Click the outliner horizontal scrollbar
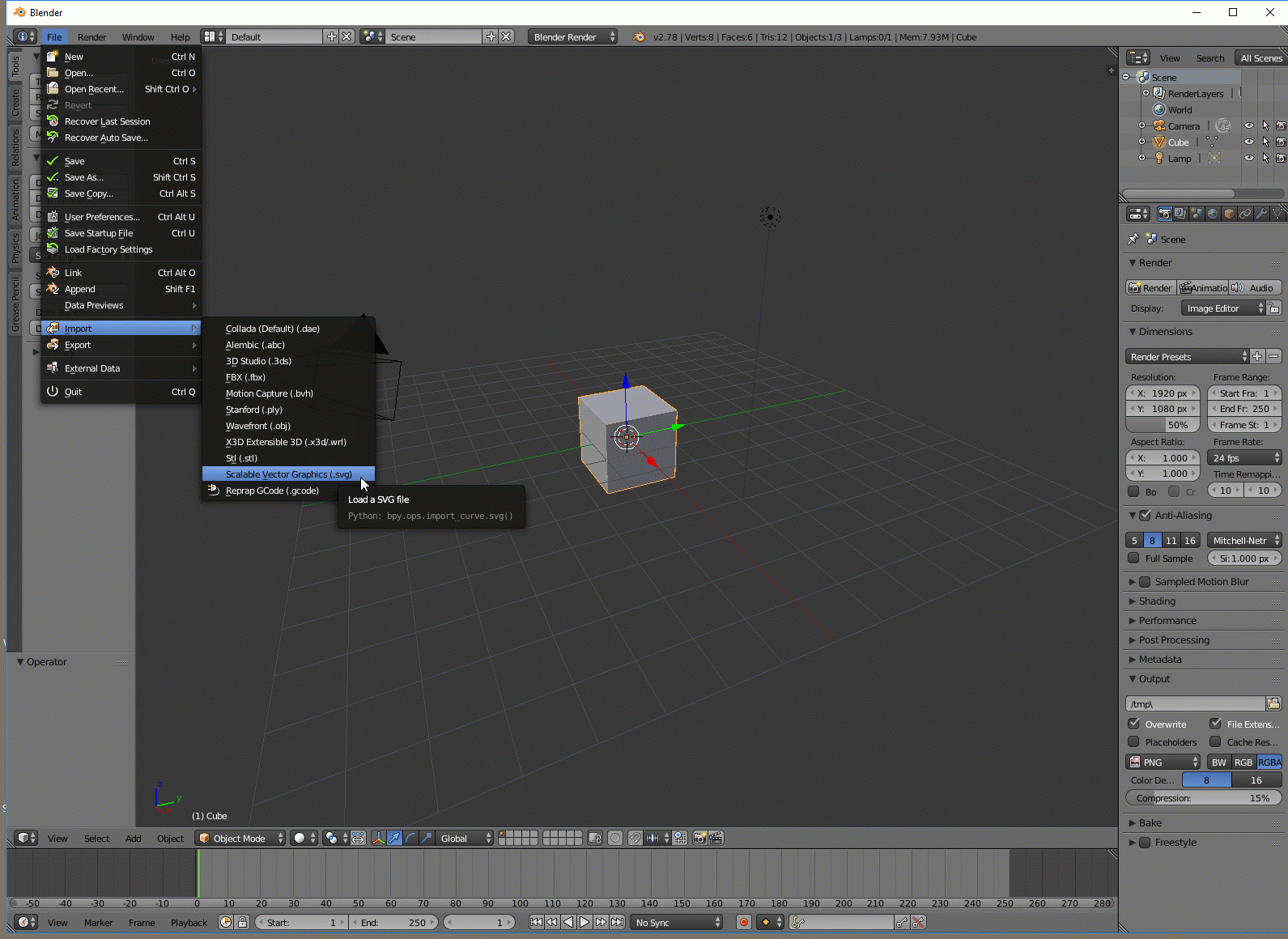1288x939 pixels. tap(1179, 193)
